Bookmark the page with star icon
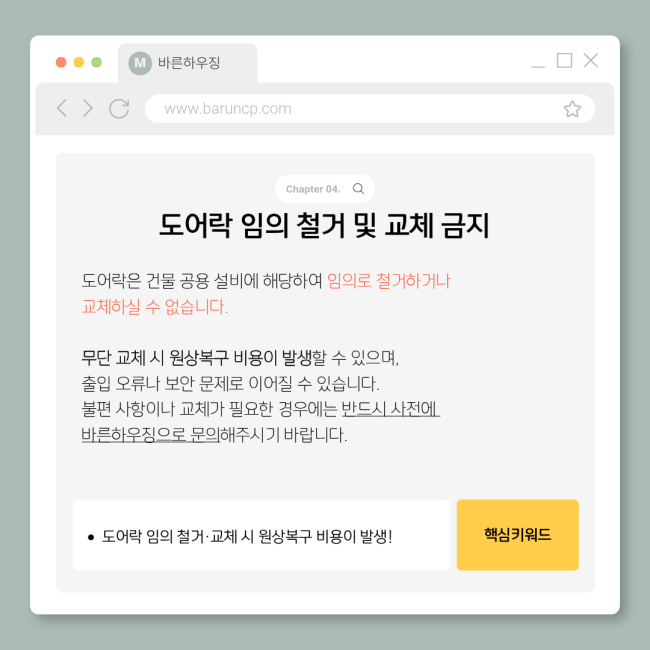Image resolution: width=650 pixels, height=650 pixels. (x=572, y=109)
